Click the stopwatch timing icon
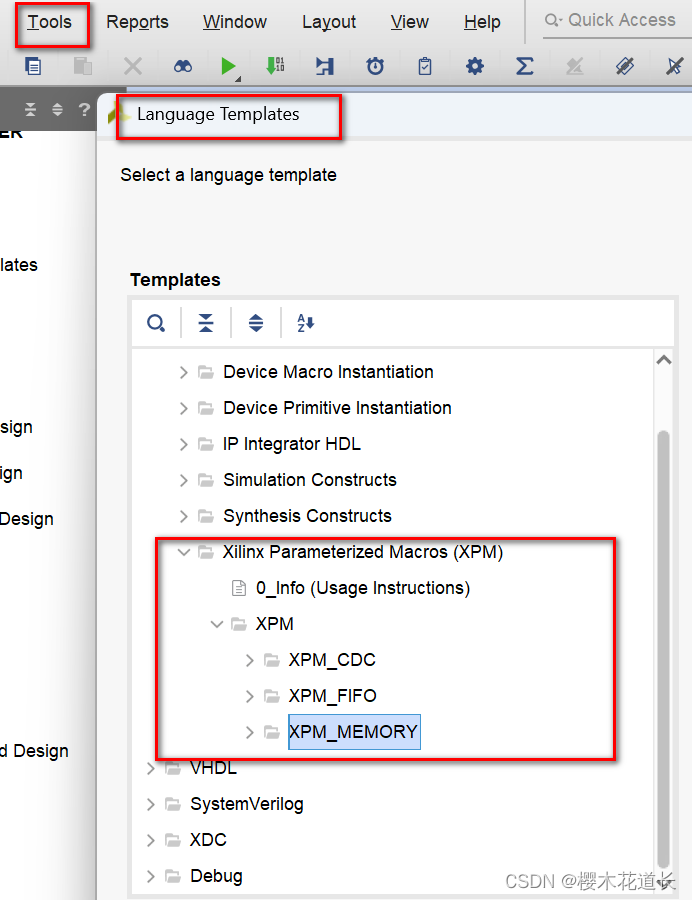 tap(375, 66)
